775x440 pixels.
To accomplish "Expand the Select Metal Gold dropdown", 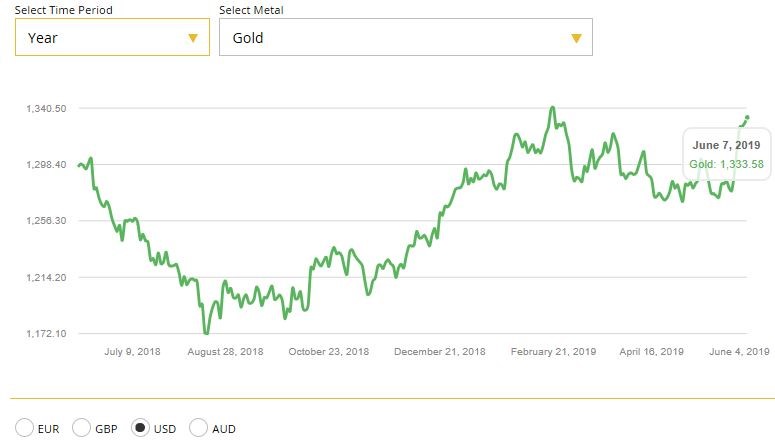I will 405,38.
